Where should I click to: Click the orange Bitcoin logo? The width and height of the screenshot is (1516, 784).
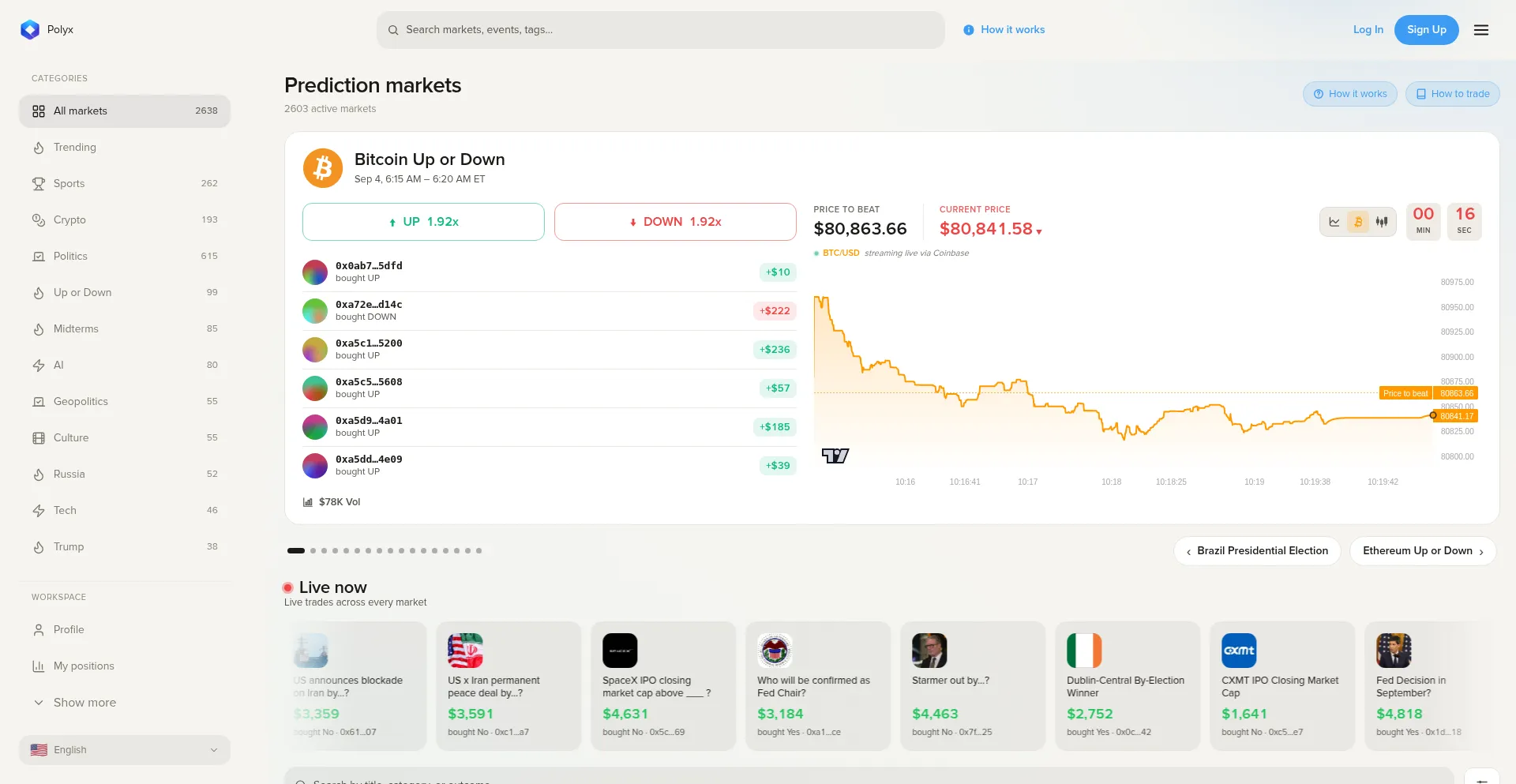(x=323, y=168)
